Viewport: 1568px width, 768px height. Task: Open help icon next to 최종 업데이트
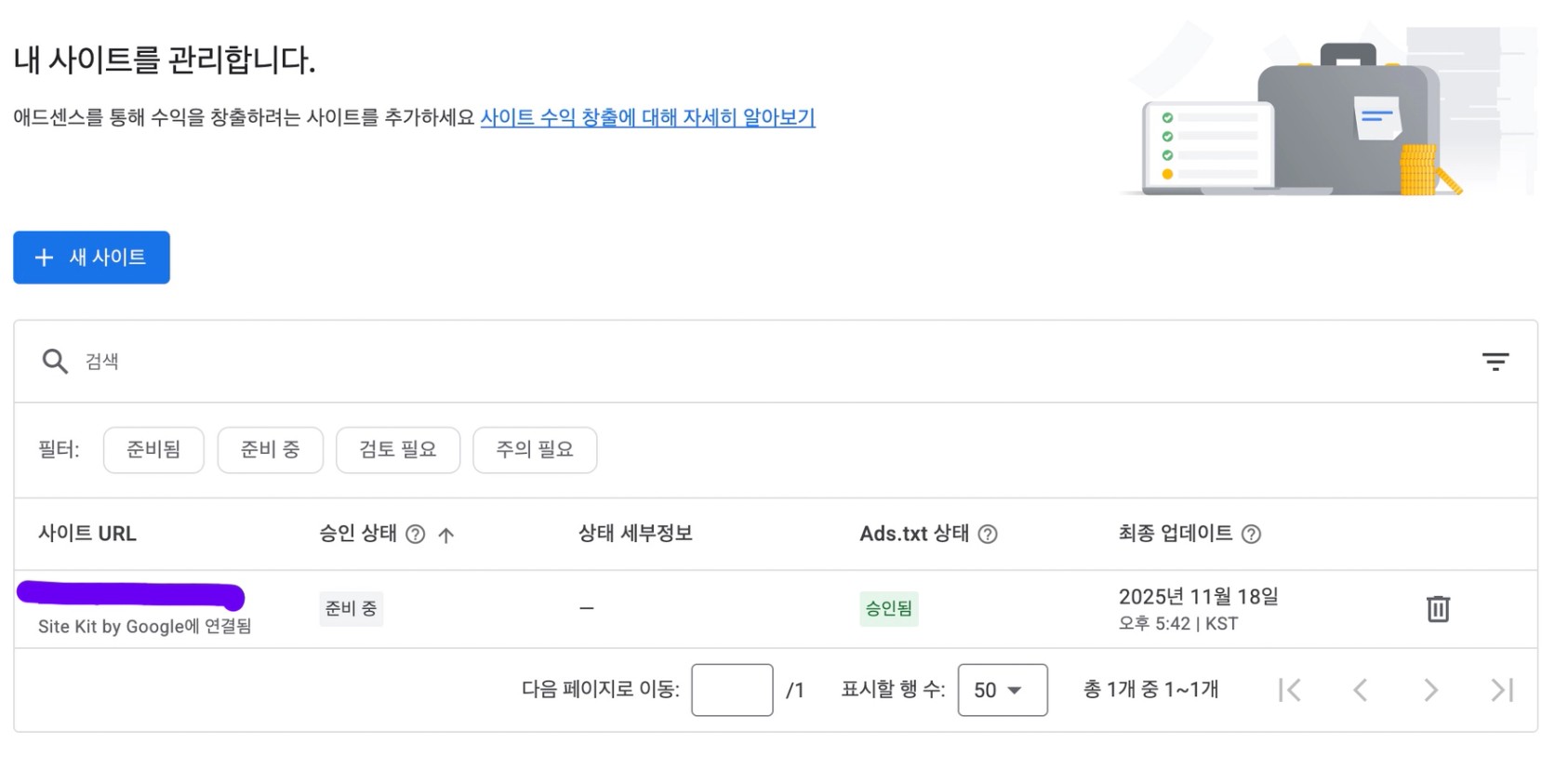(x=1251, y=535)
